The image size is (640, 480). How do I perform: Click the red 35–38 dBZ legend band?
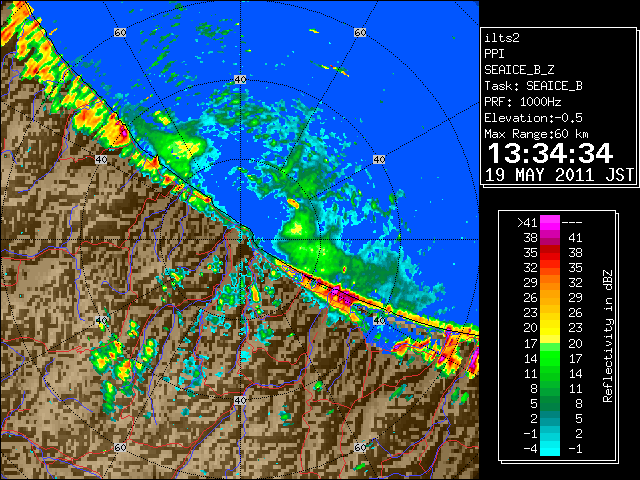(550, 253)
